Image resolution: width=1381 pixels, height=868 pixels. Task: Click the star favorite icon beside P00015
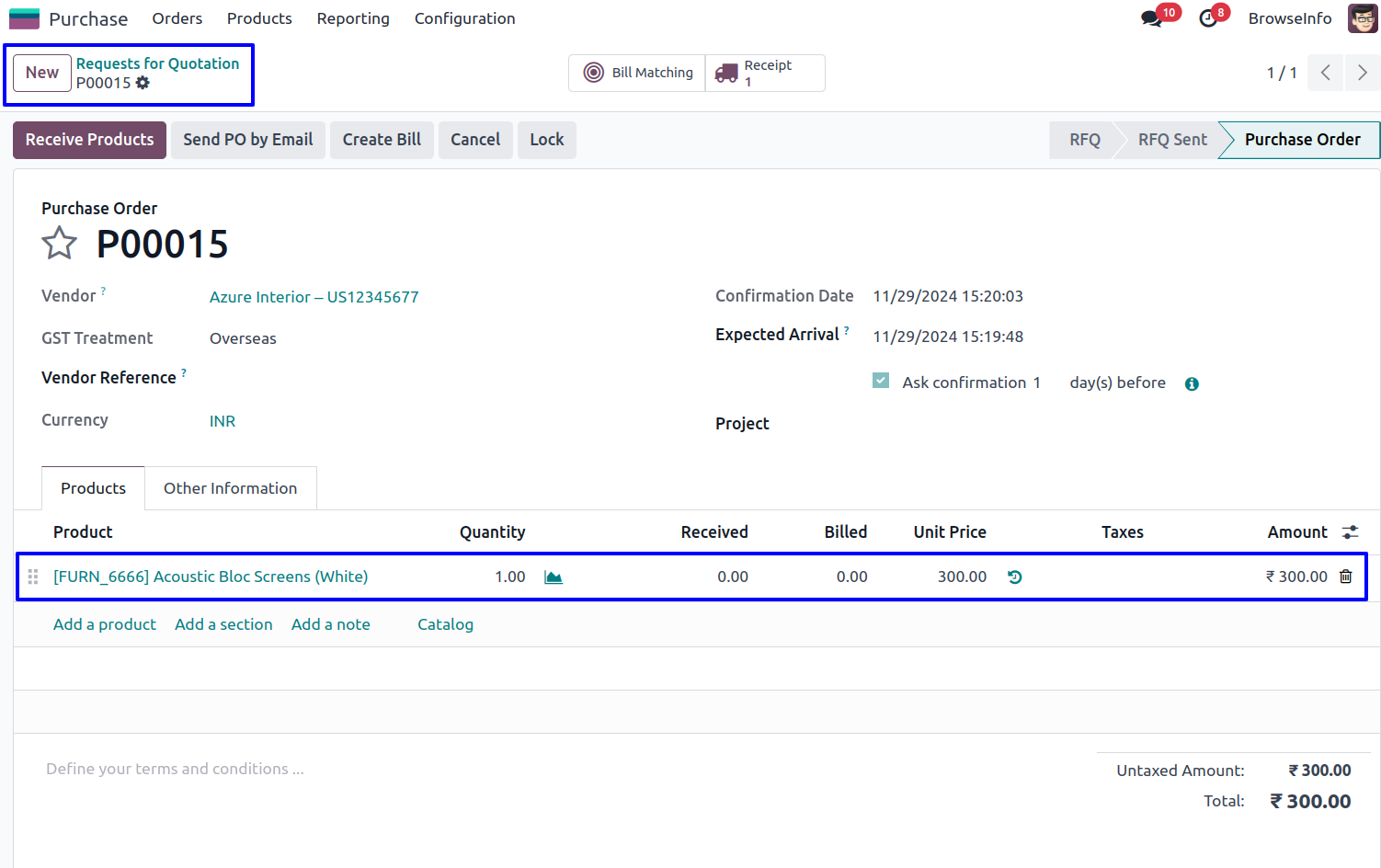pos(60,244)
